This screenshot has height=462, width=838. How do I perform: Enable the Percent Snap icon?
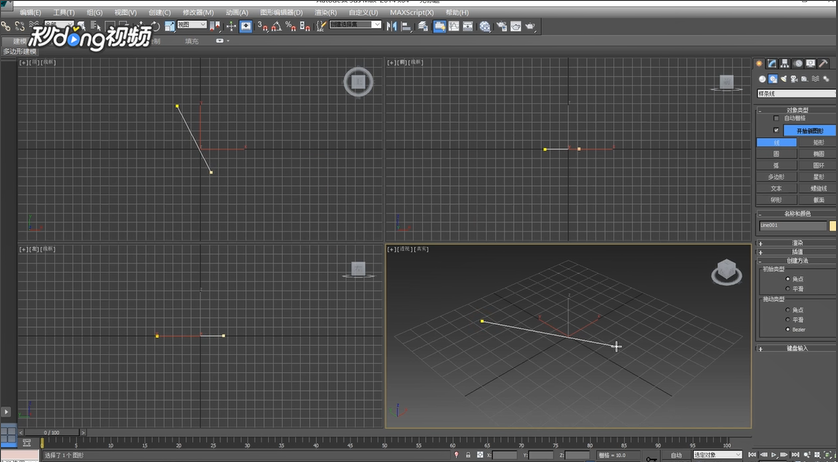click(x=291, y=26)
